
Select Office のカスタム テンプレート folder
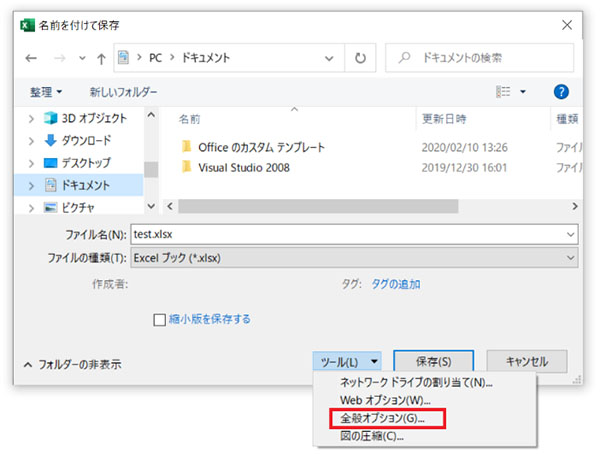[x=261, y=147]
